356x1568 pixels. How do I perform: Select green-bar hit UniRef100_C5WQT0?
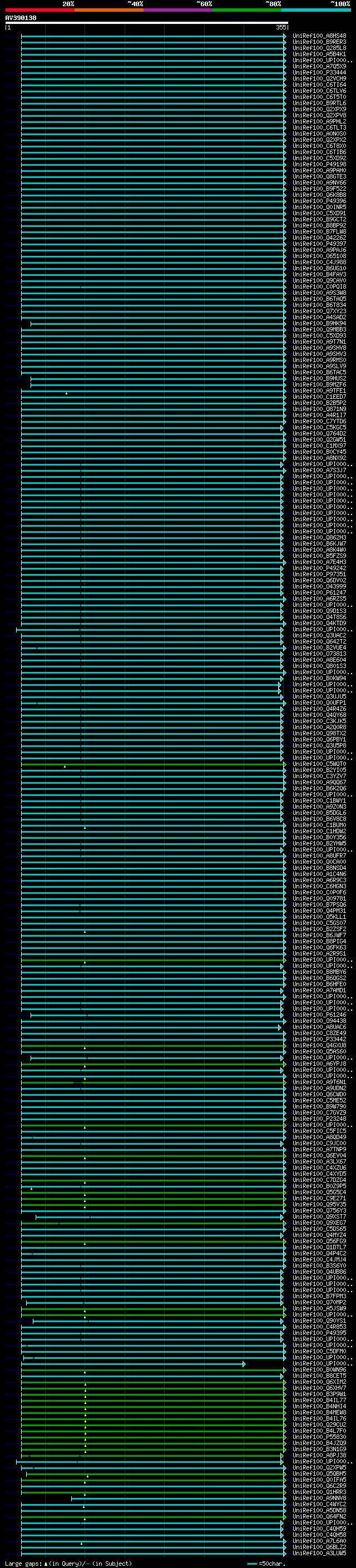(319, 764)
